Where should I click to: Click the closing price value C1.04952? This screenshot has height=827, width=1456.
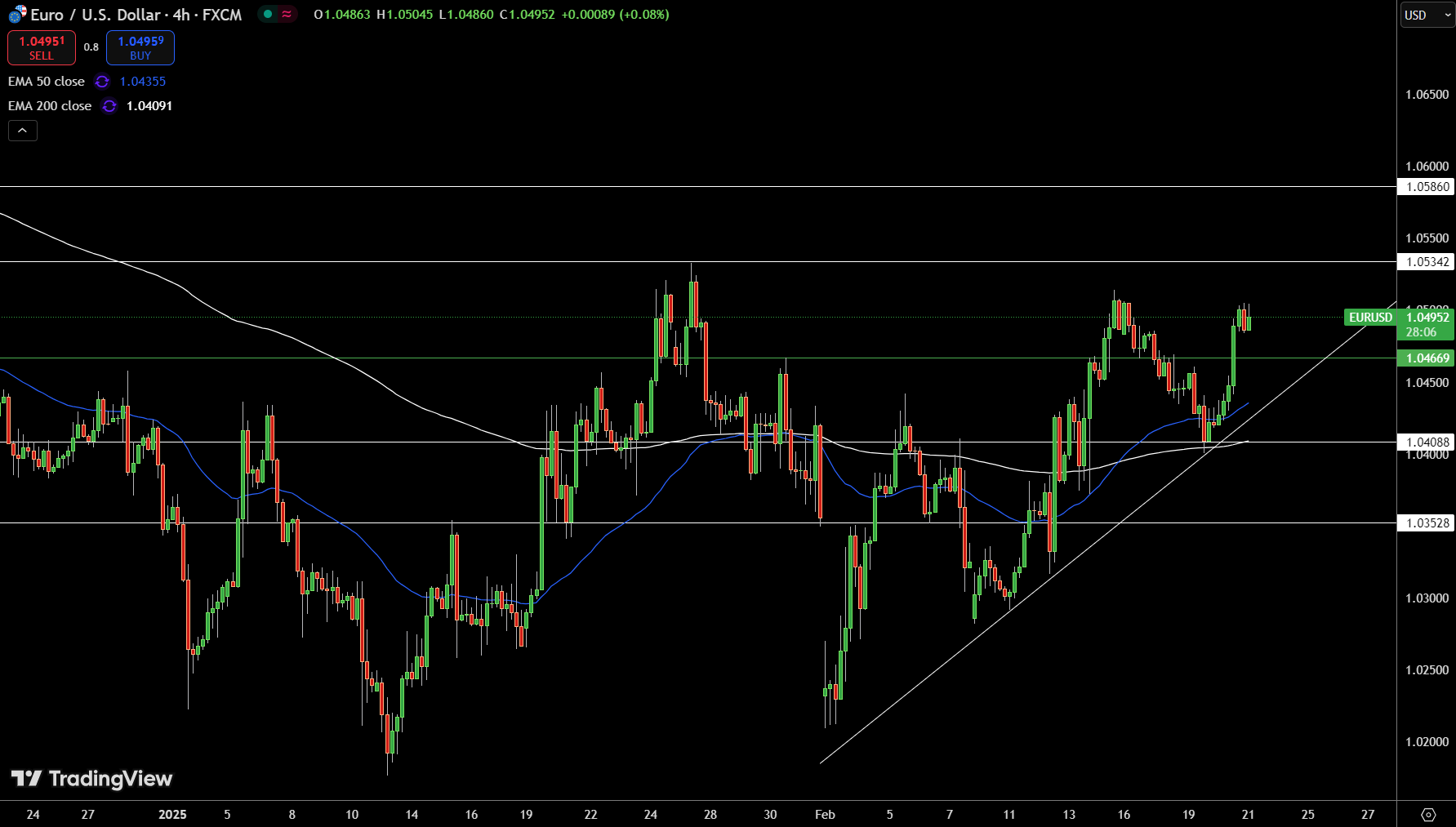(x=528, y=15)
